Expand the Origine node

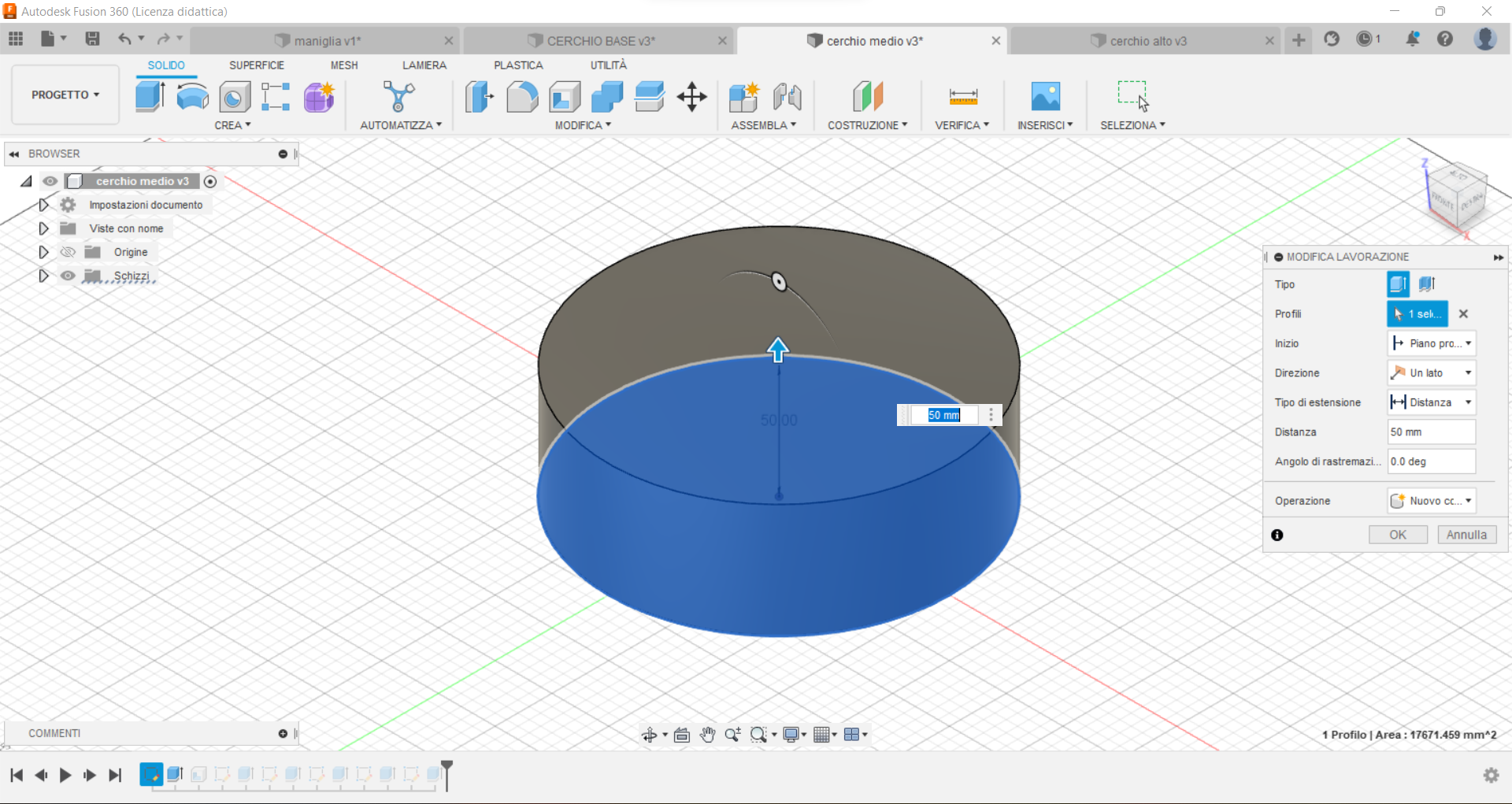point(43,252)
